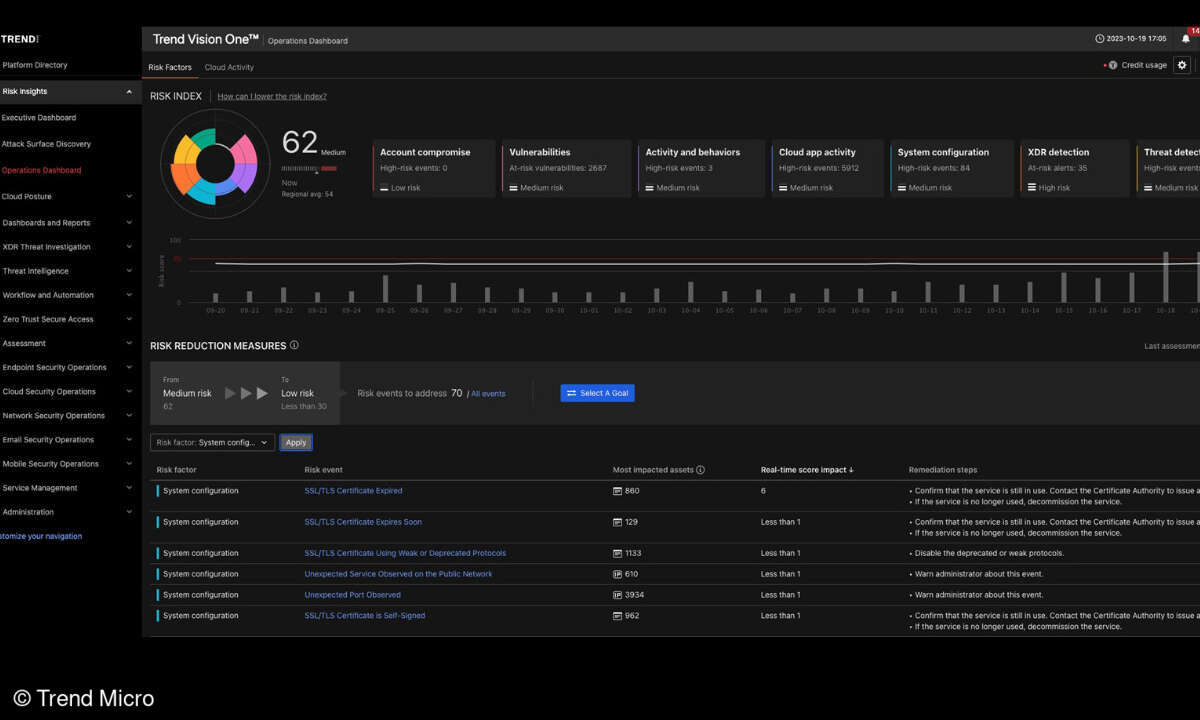Open Executive Dashboard in sidebar
The width and height of the screenshot is (1200, 720).
pos(39,118)
